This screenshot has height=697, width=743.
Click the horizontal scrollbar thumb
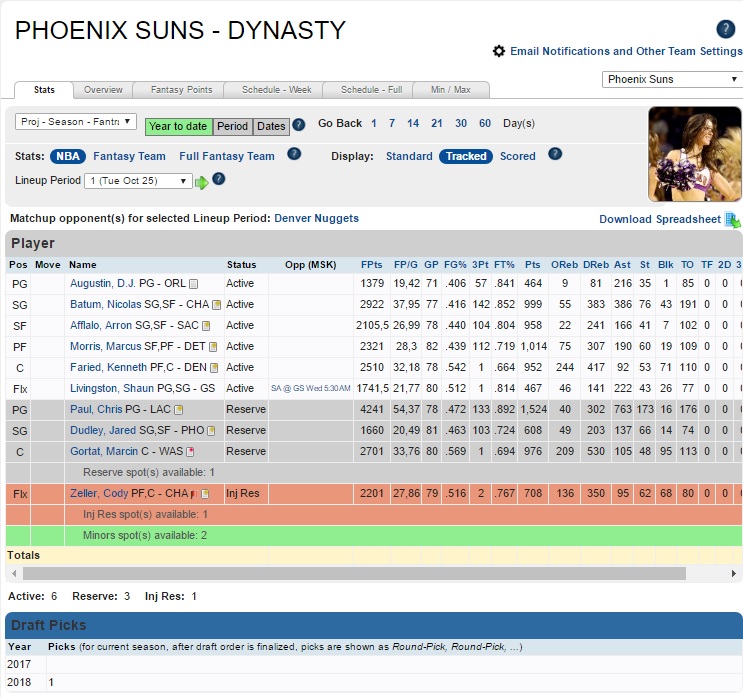(x=354, y=573)
